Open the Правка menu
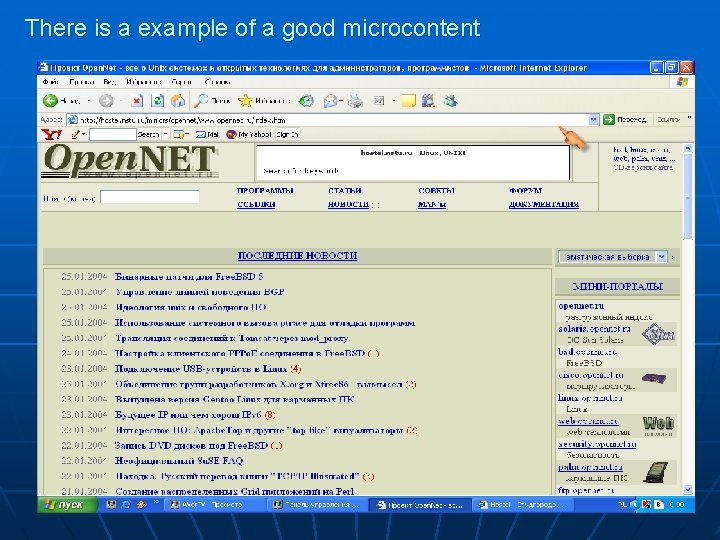 pyautogui.click(x=82, y=82)
